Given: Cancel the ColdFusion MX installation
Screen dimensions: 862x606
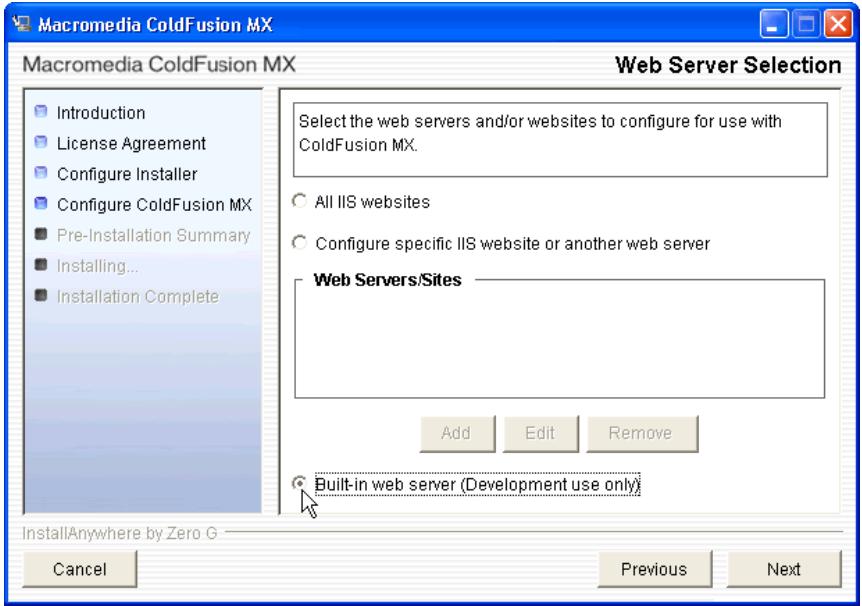Looking at the screenshot, I should coord(80,569).
